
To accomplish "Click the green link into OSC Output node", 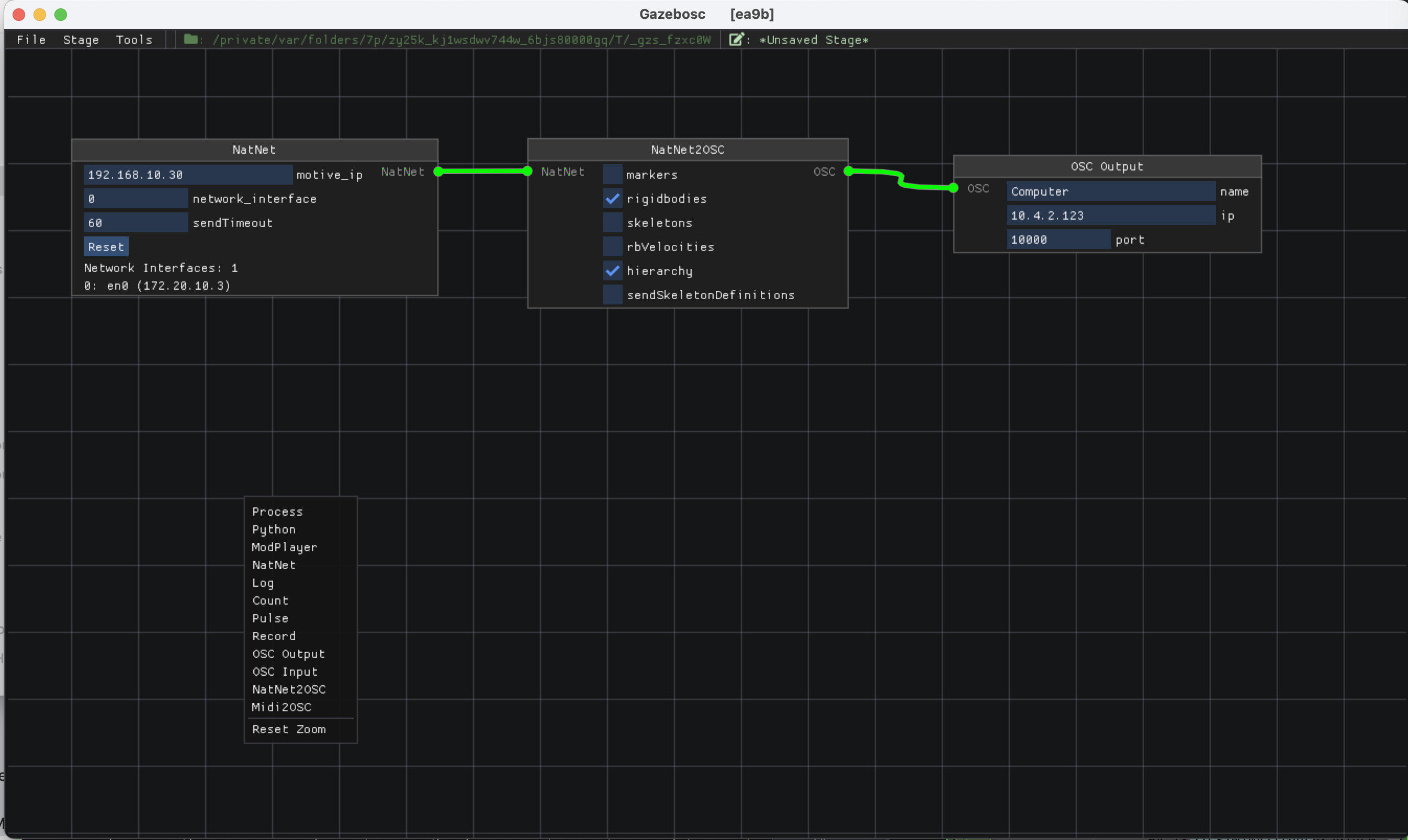I will [901, 180].
